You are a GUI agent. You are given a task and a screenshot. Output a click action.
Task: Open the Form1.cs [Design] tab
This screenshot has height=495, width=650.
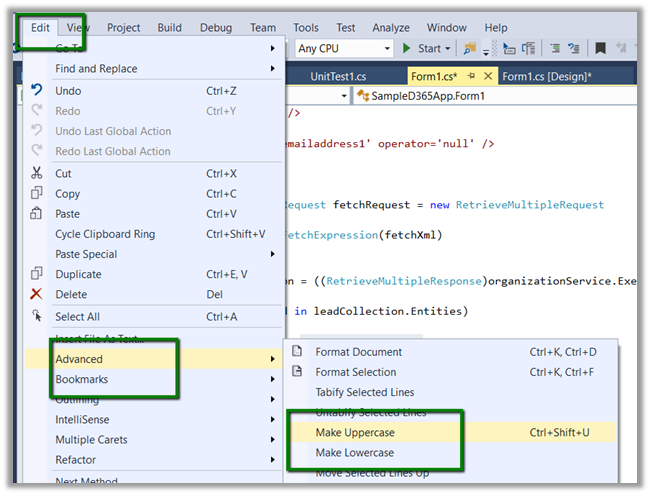[x=546, y=76]
